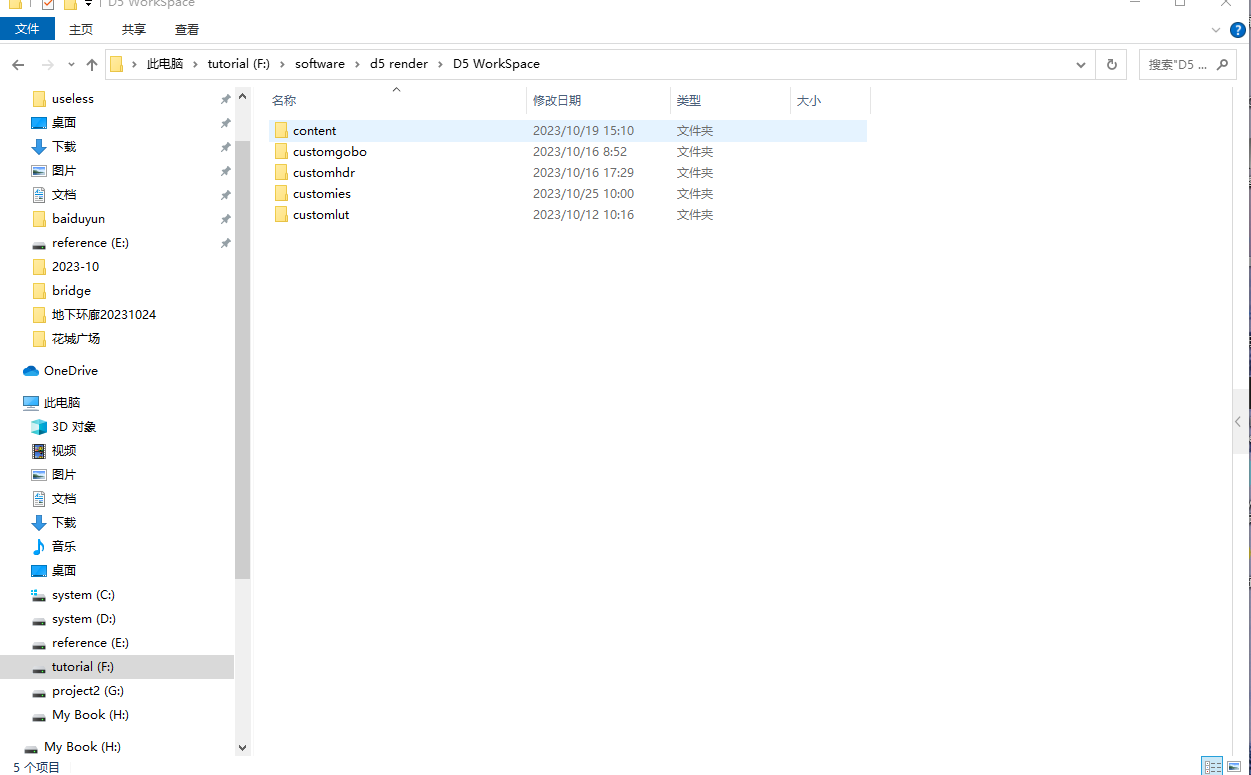The height and width of the screenshot is (775, 1251).
Task: Click tutorial (F:) breadcrumb segment
Action: click(239, 64)
